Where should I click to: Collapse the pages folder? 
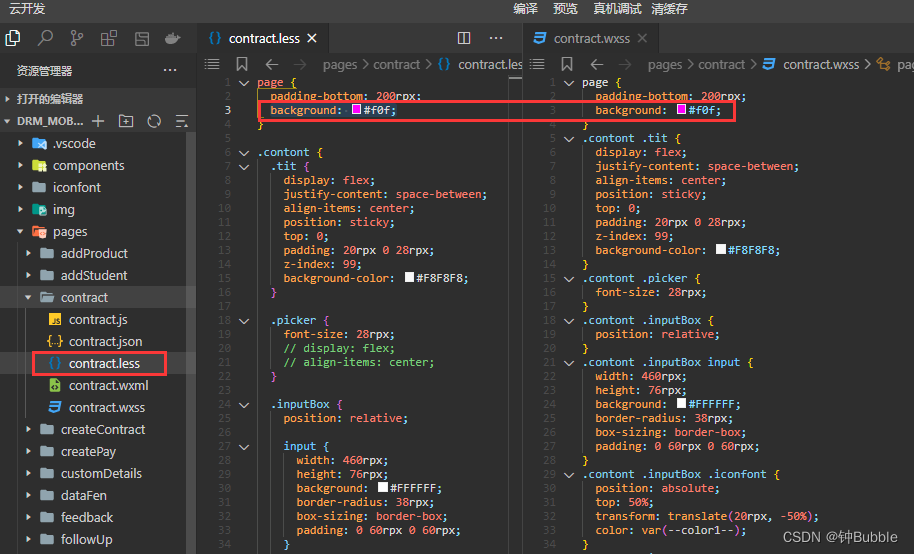pyautogui.click(x=21, y=232)
